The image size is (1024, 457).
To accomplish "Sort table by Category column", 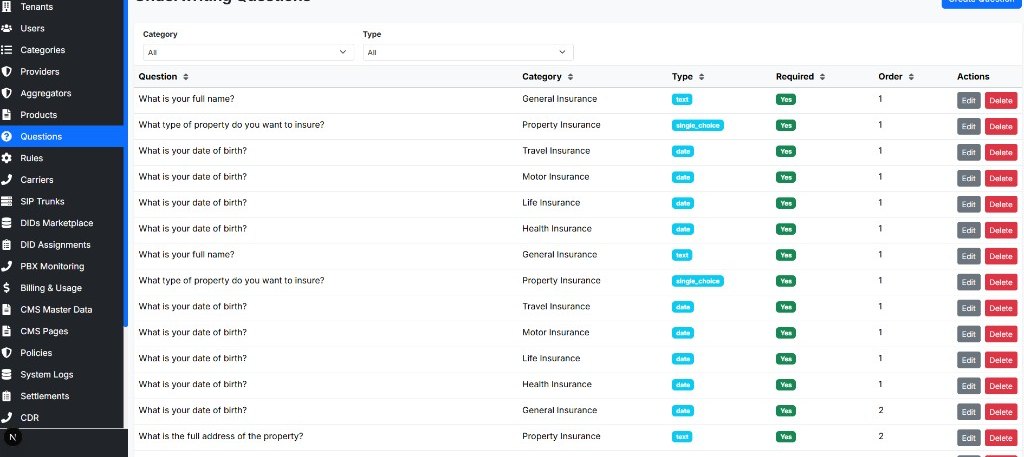I will tap(547, 76).
